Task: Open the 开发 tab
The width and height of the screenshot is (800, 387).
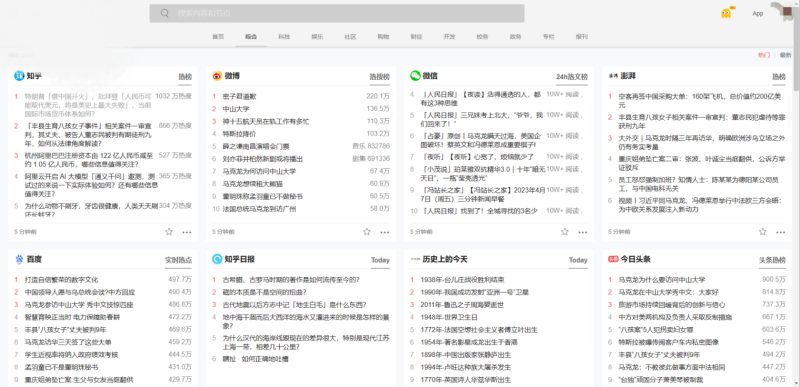Action: tap(449, 37)
